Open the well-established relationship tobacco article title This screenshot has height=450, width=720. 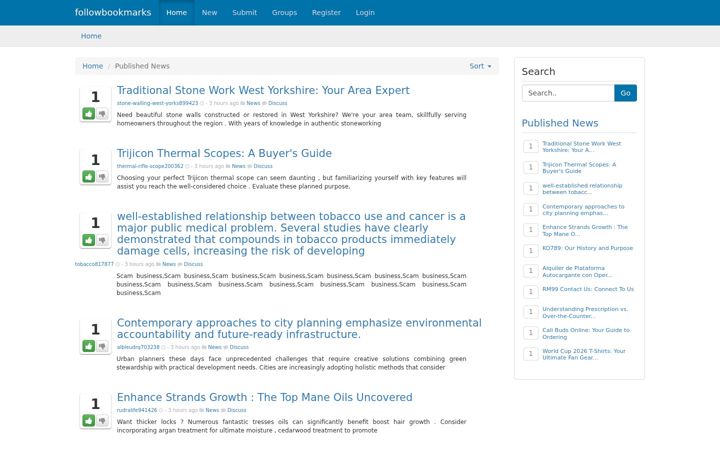click(x=291, y=233)
